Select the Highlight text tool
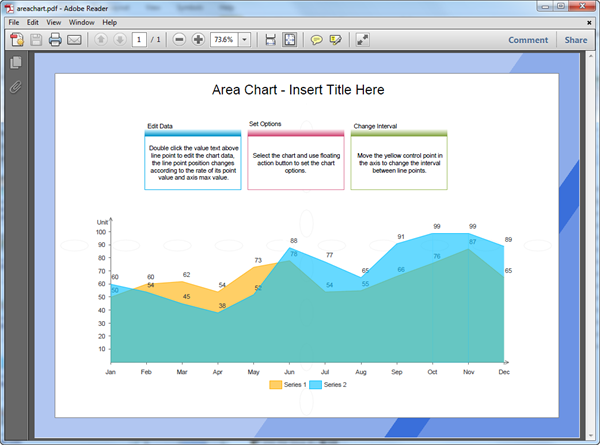The image size is (600, 445). [x=335, y=40]
